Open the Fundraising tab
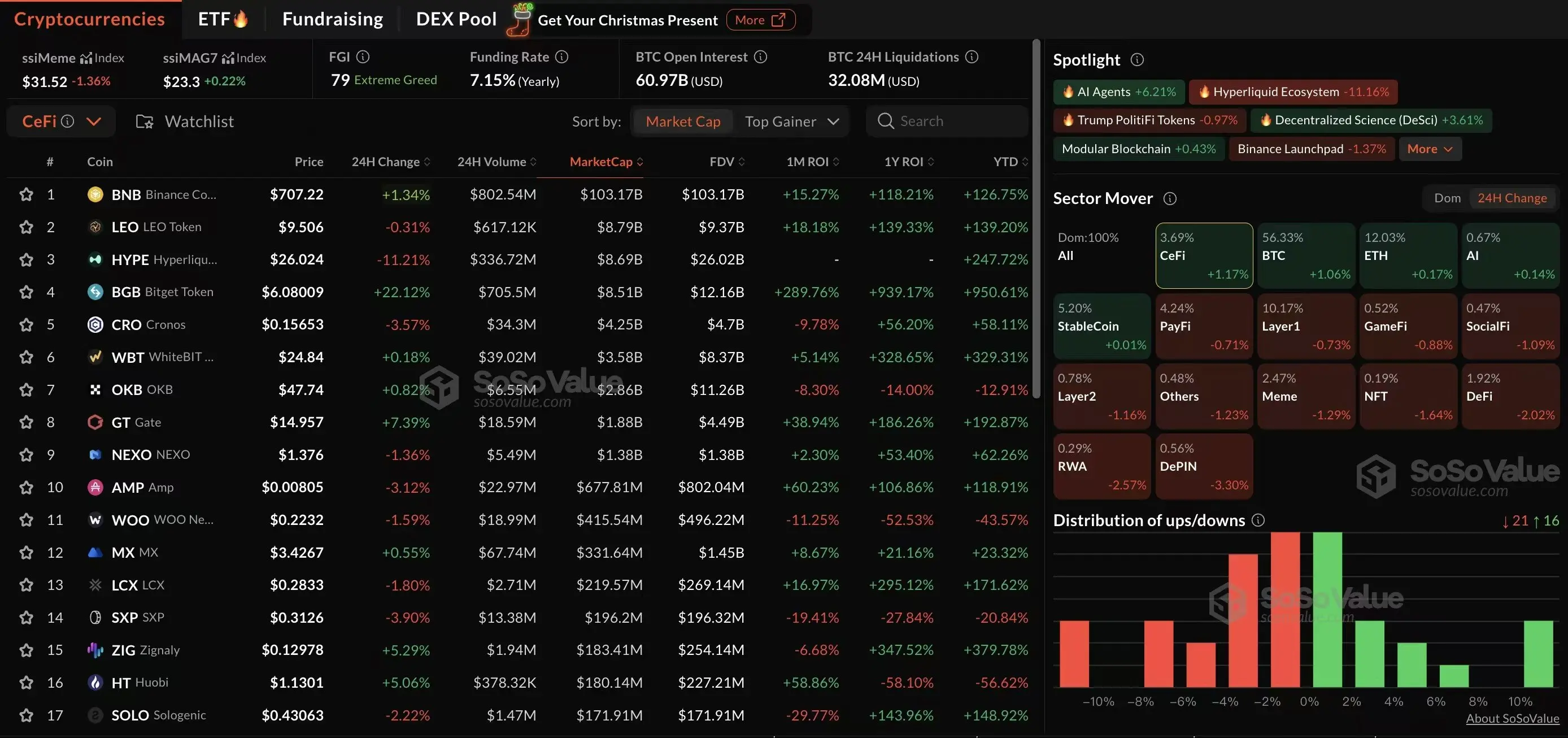The image size is (1568, 738). click(332, 19)
